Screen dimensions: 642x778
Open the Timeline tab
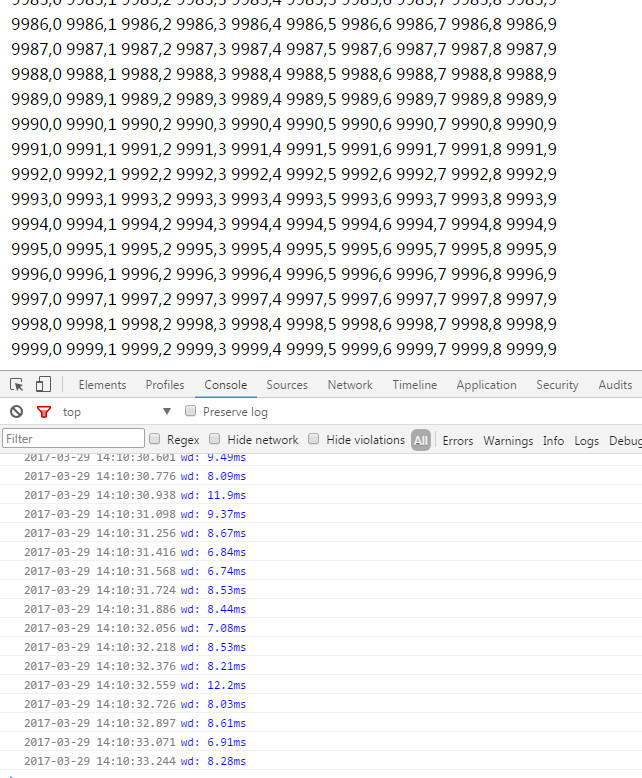415,385
